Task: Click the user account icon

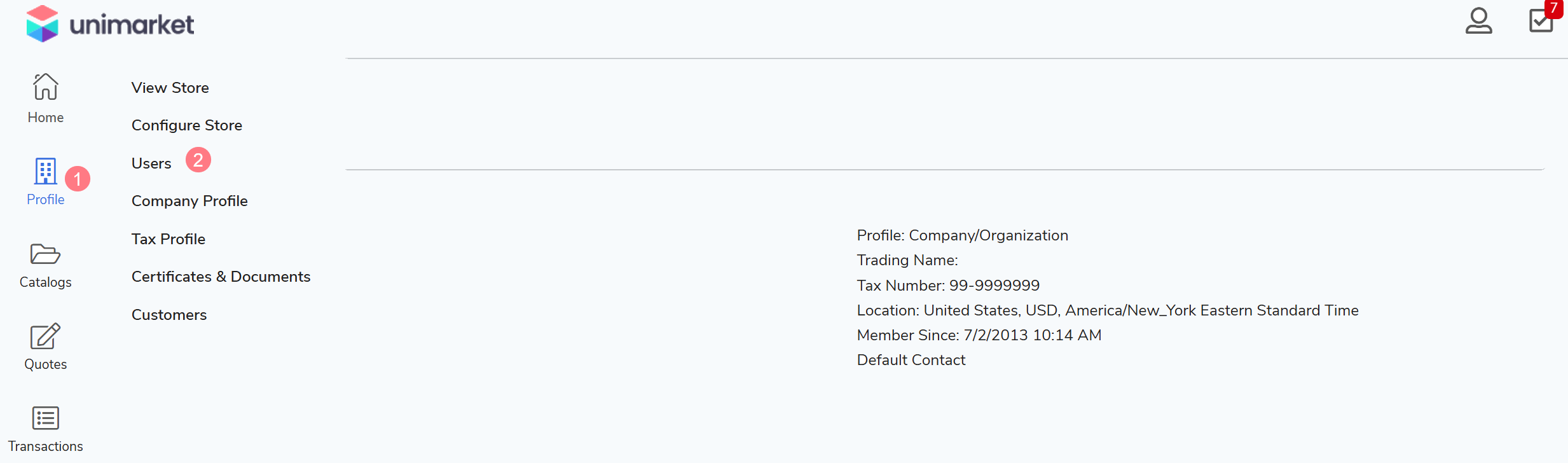Action: [x=1478, y=21]
